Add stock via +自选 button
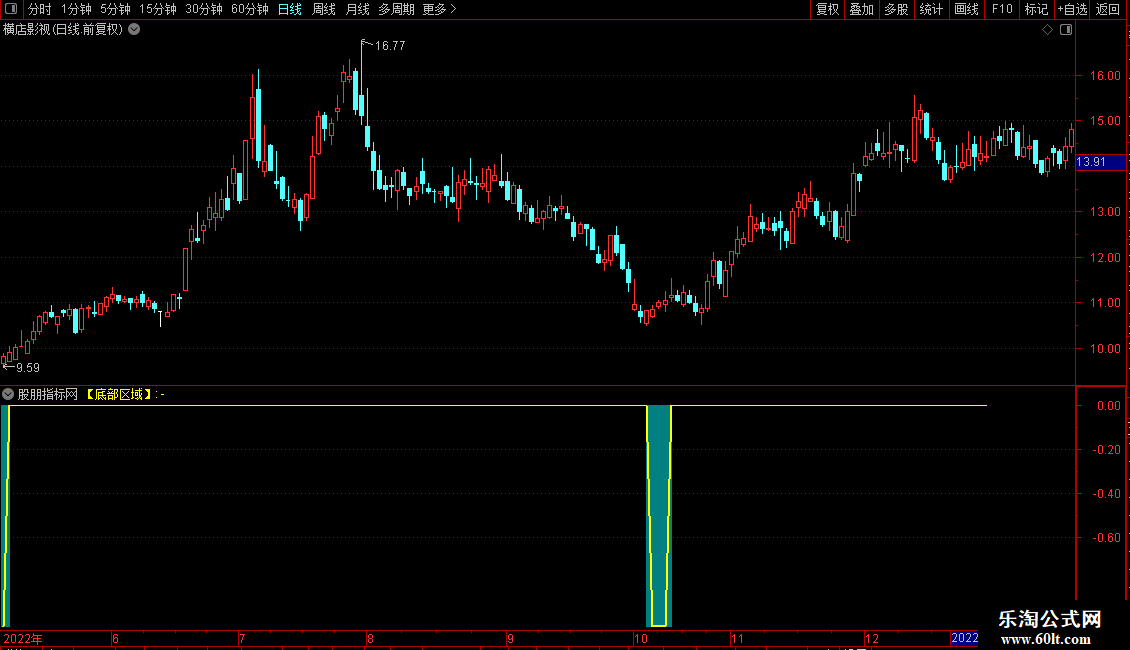 pyautogui.click(x=1072, y=9)
